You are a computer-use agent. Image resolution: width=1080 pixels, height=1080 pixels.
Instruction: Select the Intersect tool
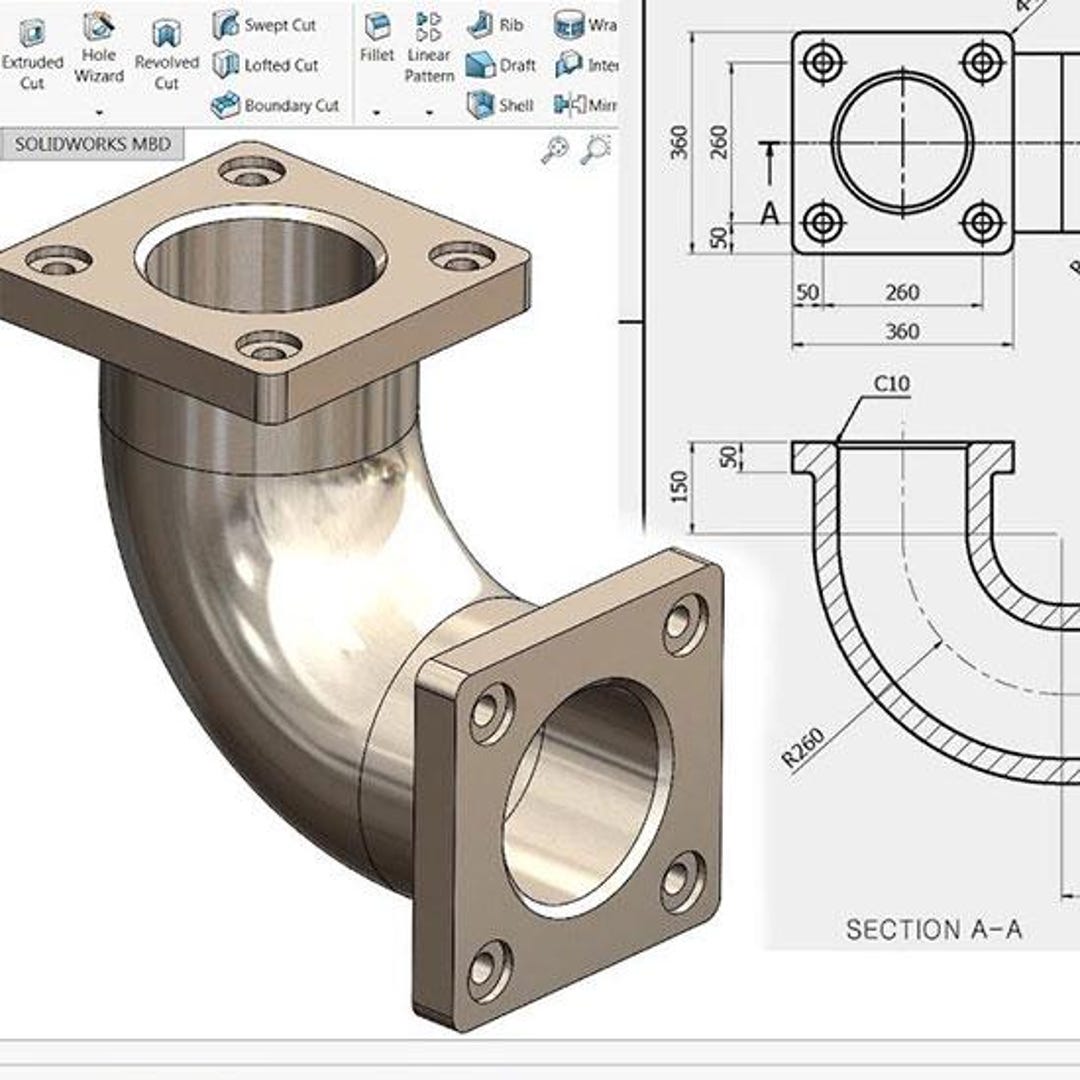click(x=586, y=65)
